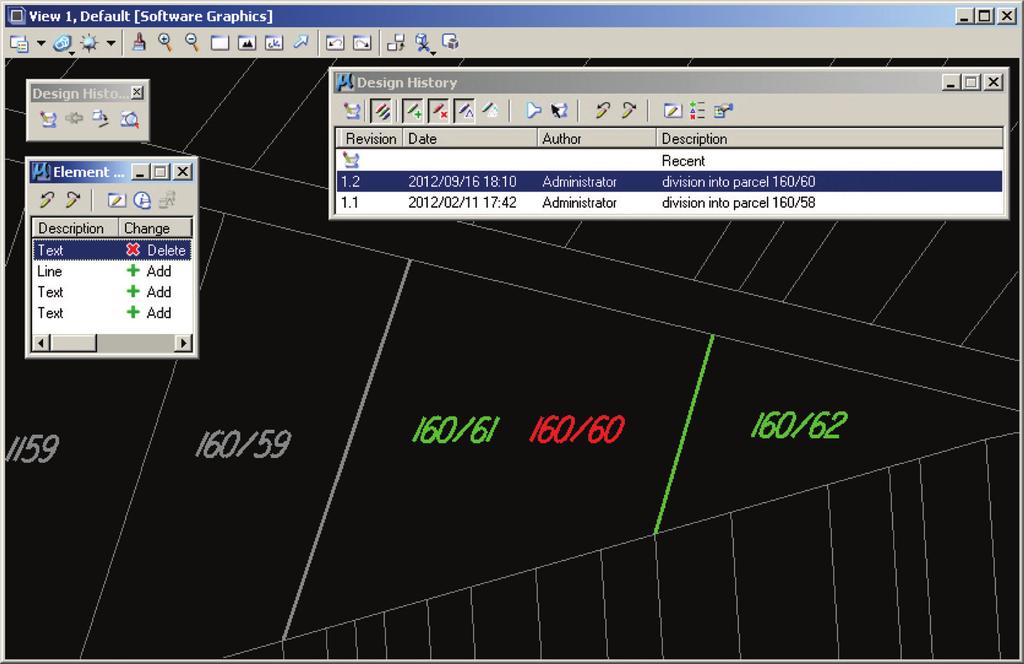Click the Zoom Out magnifier icon
The image size is (1024, 664).
tap(192, 43)
